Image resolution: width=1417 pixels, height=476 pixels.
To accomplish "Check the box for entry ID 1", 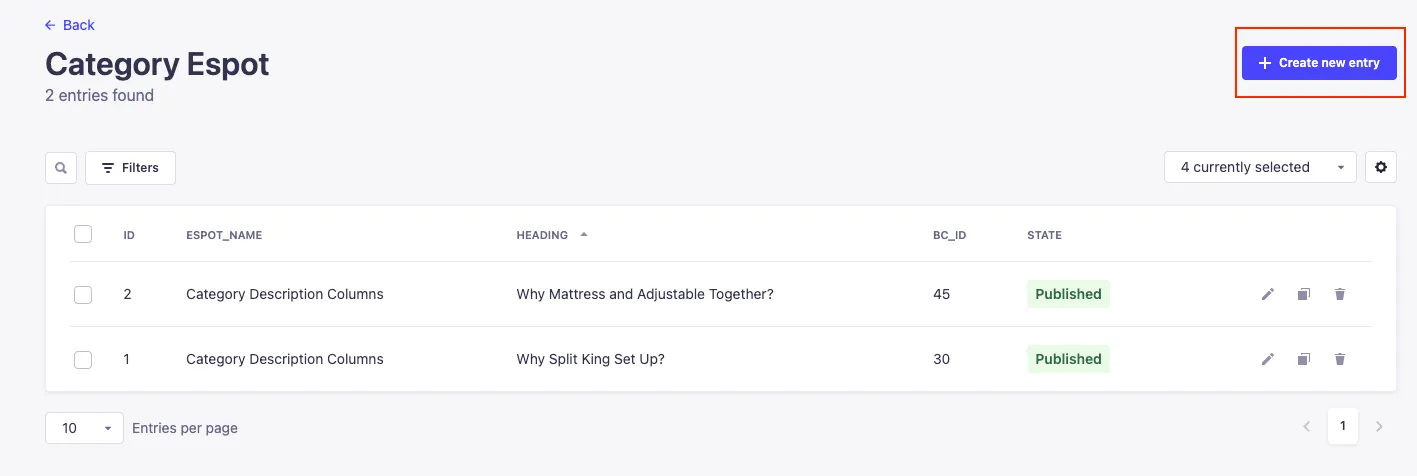I will click(83, 359).
